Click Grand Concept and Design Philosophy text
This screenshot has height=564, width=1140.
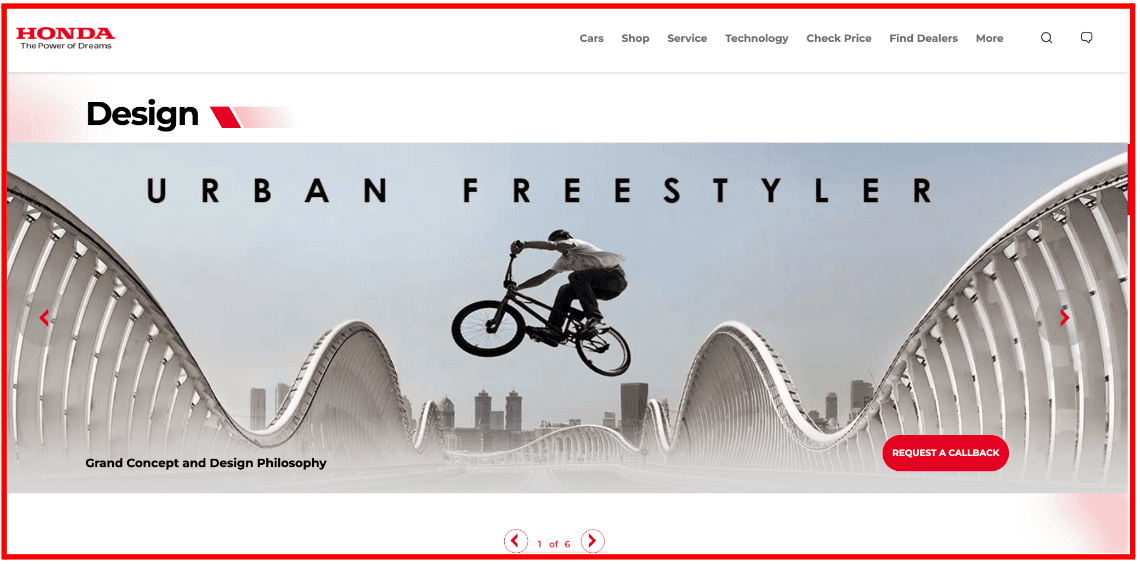coord(206,463)
